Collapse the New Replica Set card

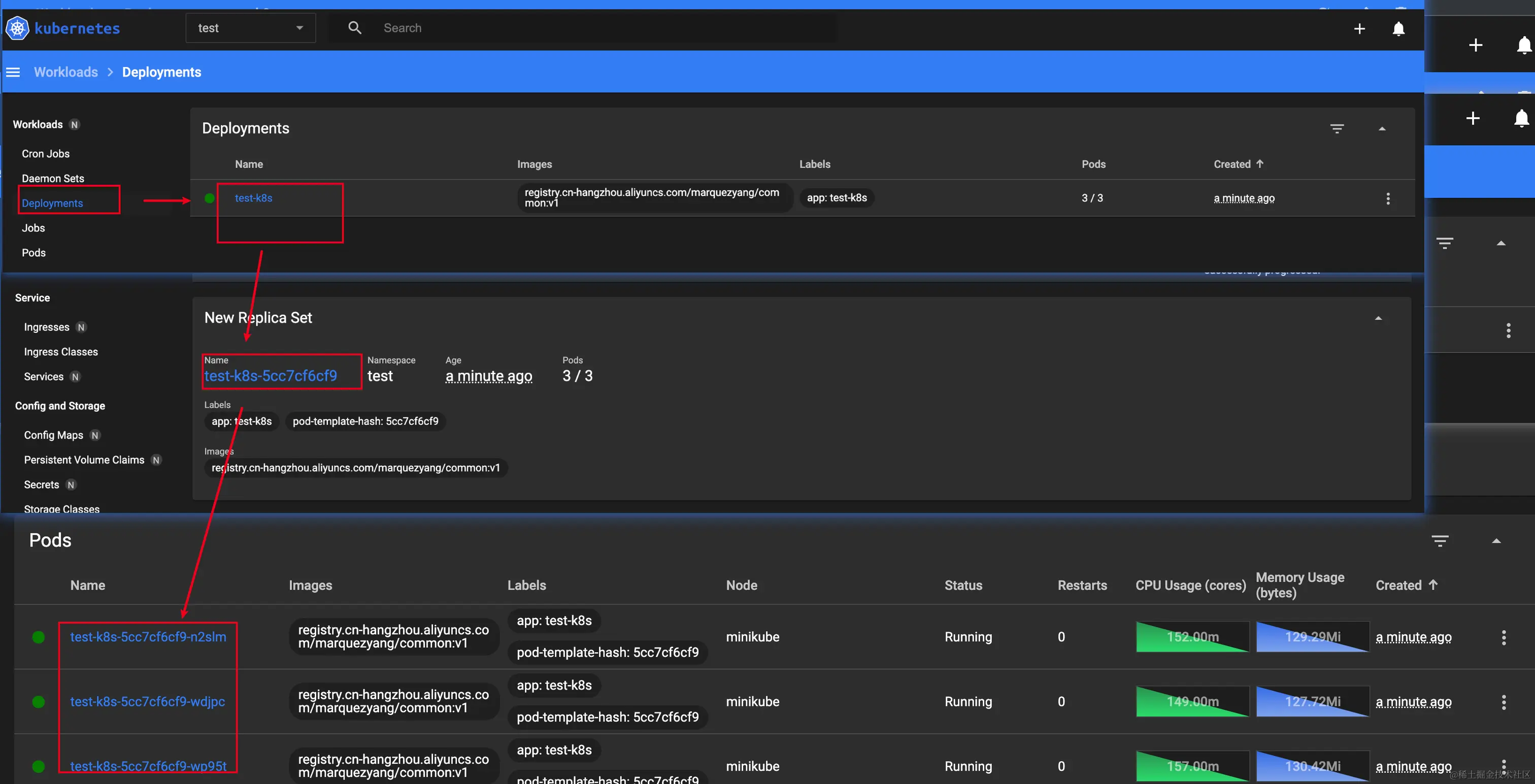1378,318
